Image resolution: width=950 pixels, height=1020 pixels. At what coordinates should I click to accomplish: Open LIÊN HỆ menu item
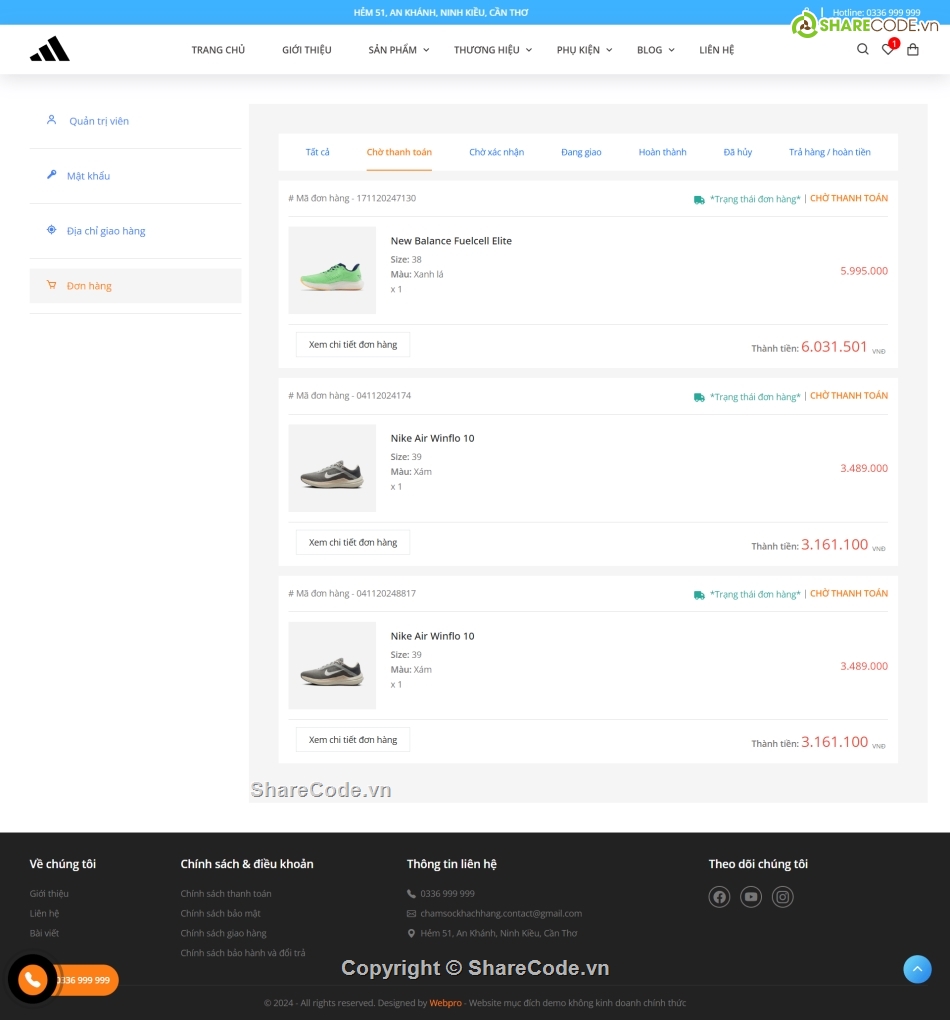[716, 50]
